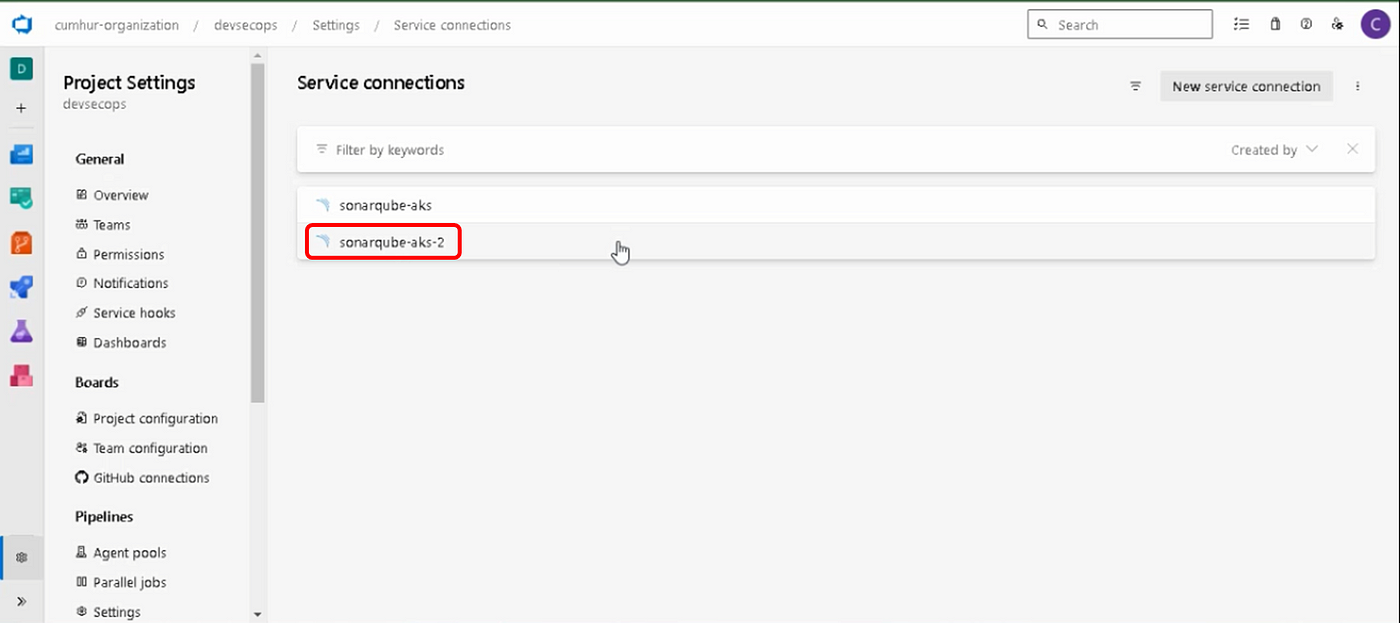Click the sonarqube-aks row icon
Viewport: 1400px width, 623px height.
pos(322,205)
